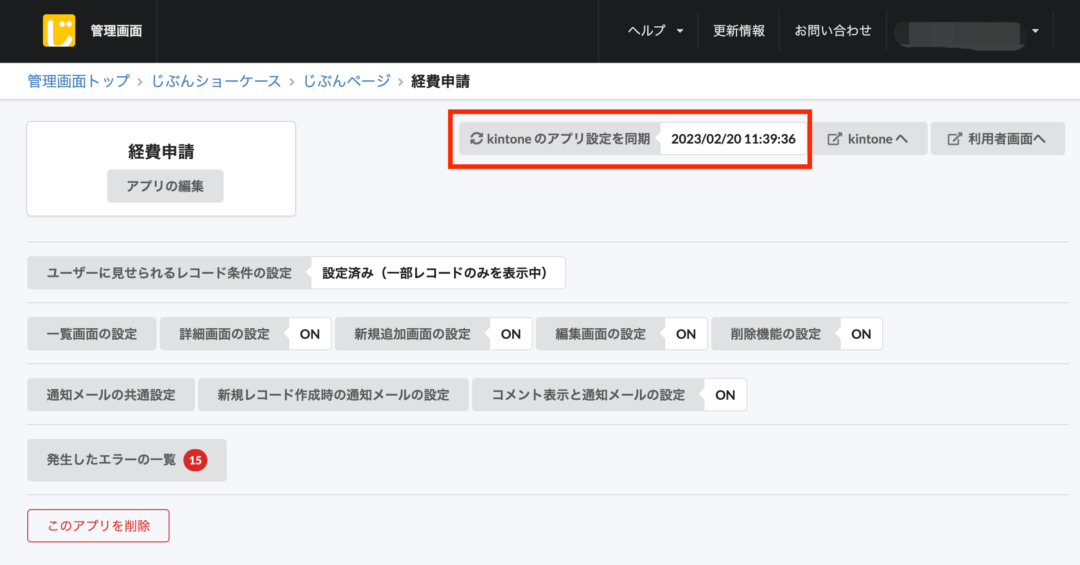Open 新規レコード作成時の通知メールの設定
Image resolution: width=1080 pixels, height=565 pixels.
tap(333, 395)
